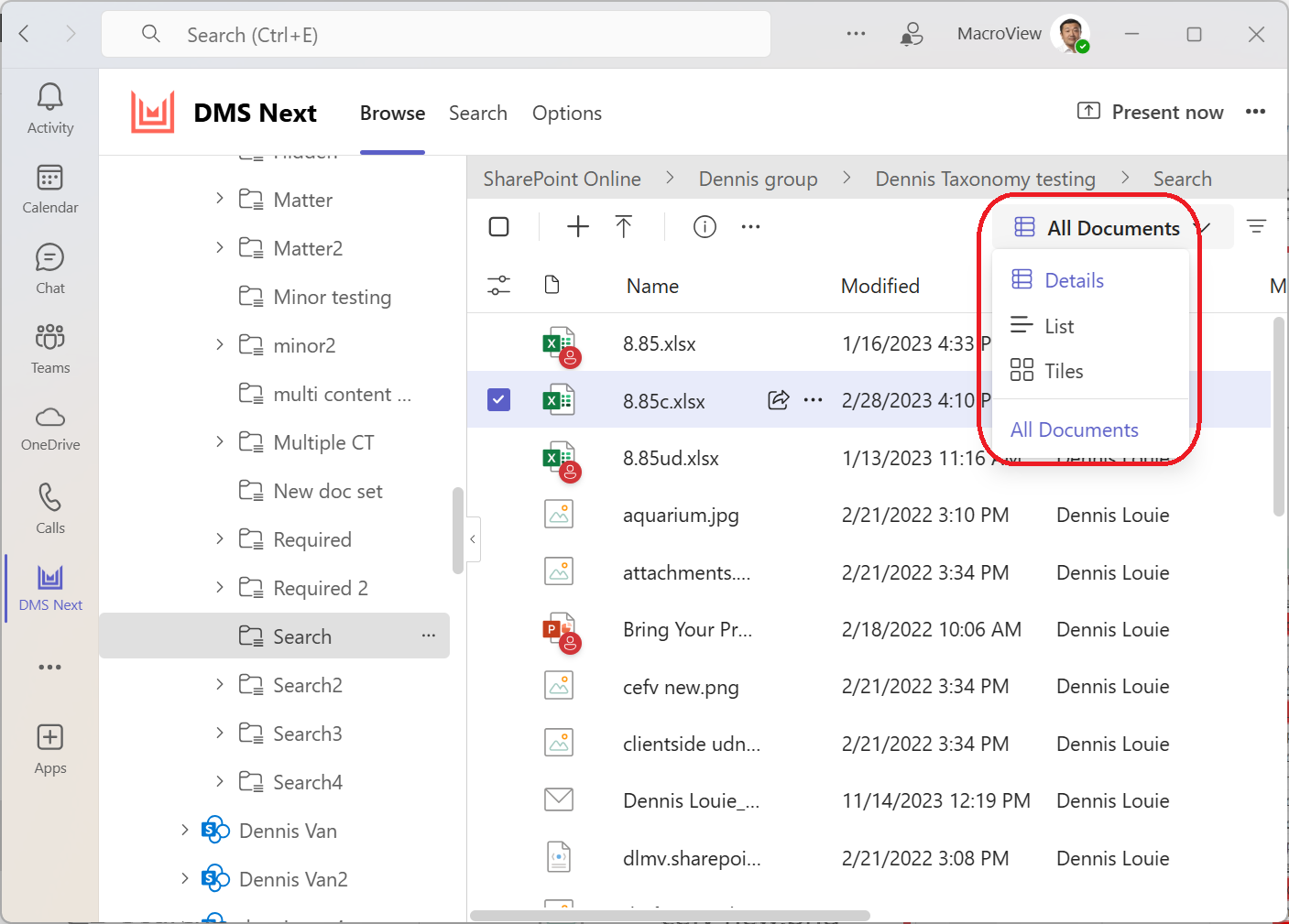Click the Present now button
The image size is (1289, 924).
[x=1151, y=112]
